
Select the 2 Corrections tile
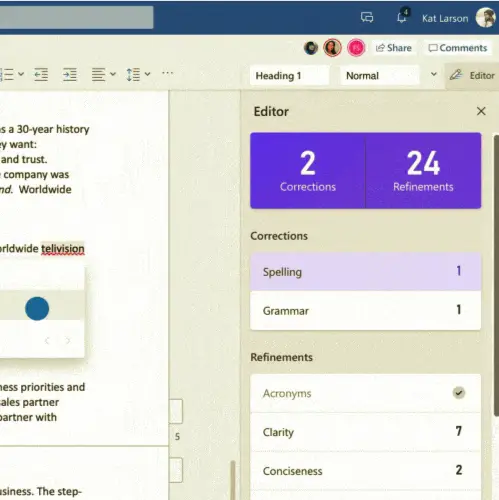308,171
